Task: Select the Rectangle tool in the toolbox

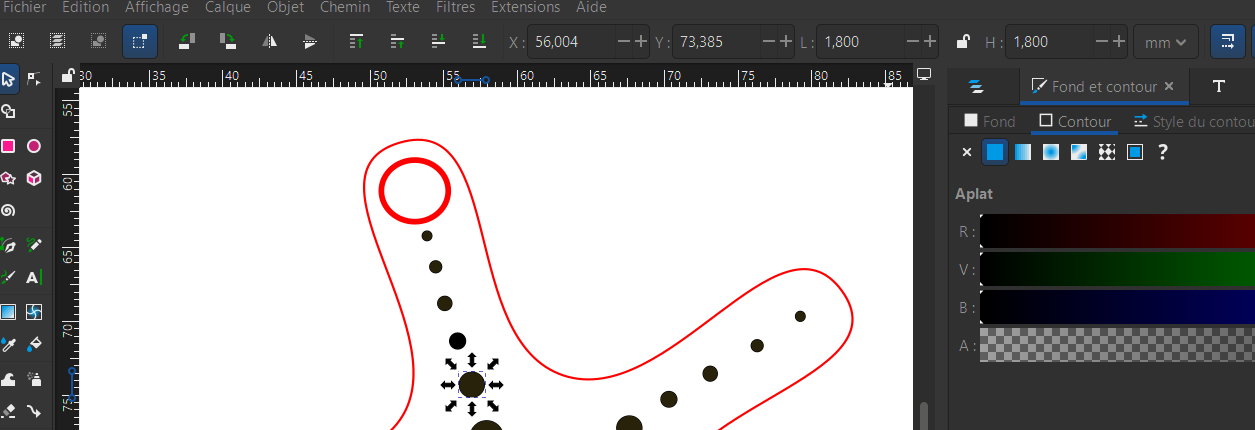Action: coord(8,146)
